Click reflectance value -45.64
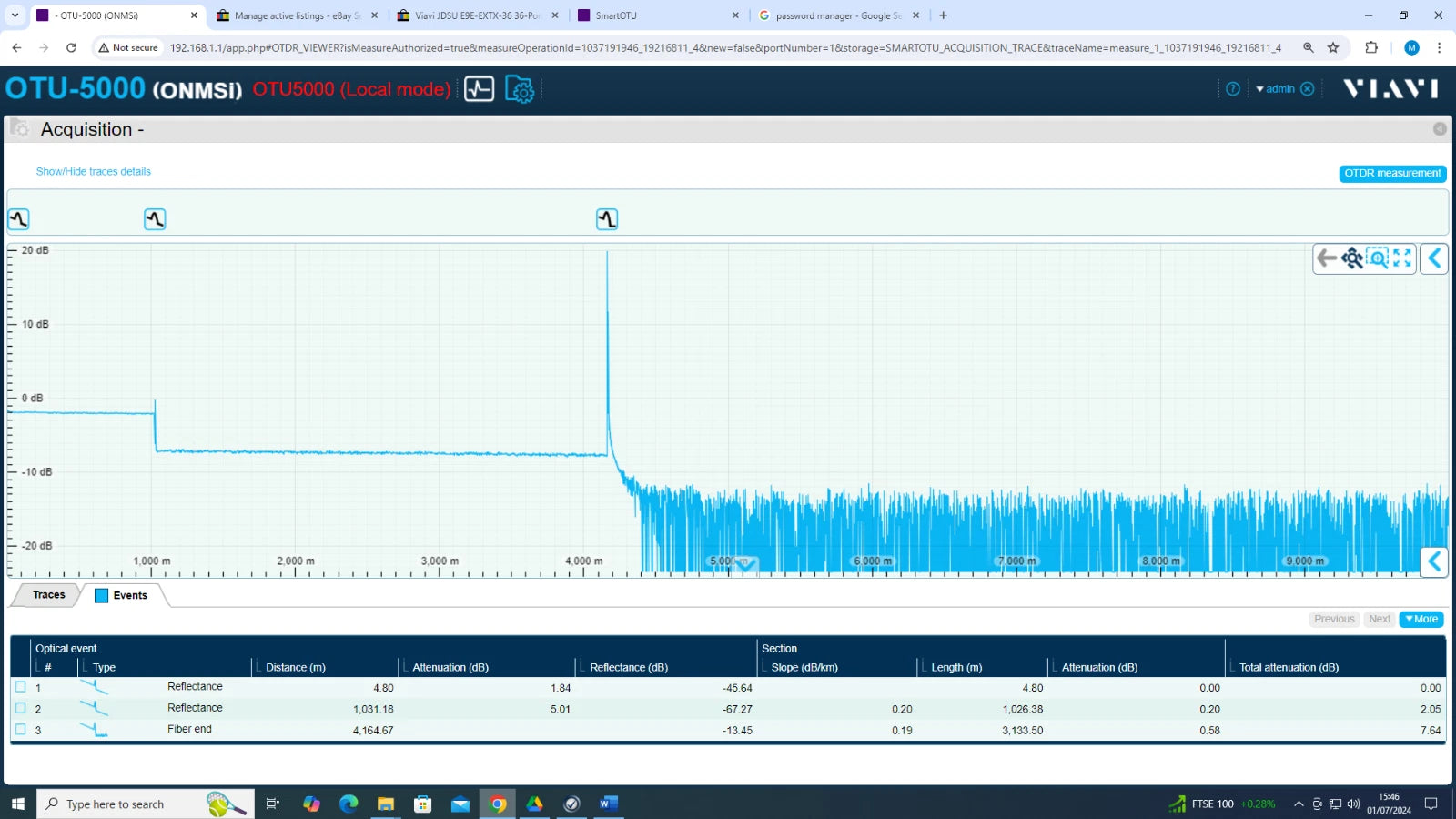Image resolution: width=1456 pixels, height=819 pixels. tap(737, 689)
